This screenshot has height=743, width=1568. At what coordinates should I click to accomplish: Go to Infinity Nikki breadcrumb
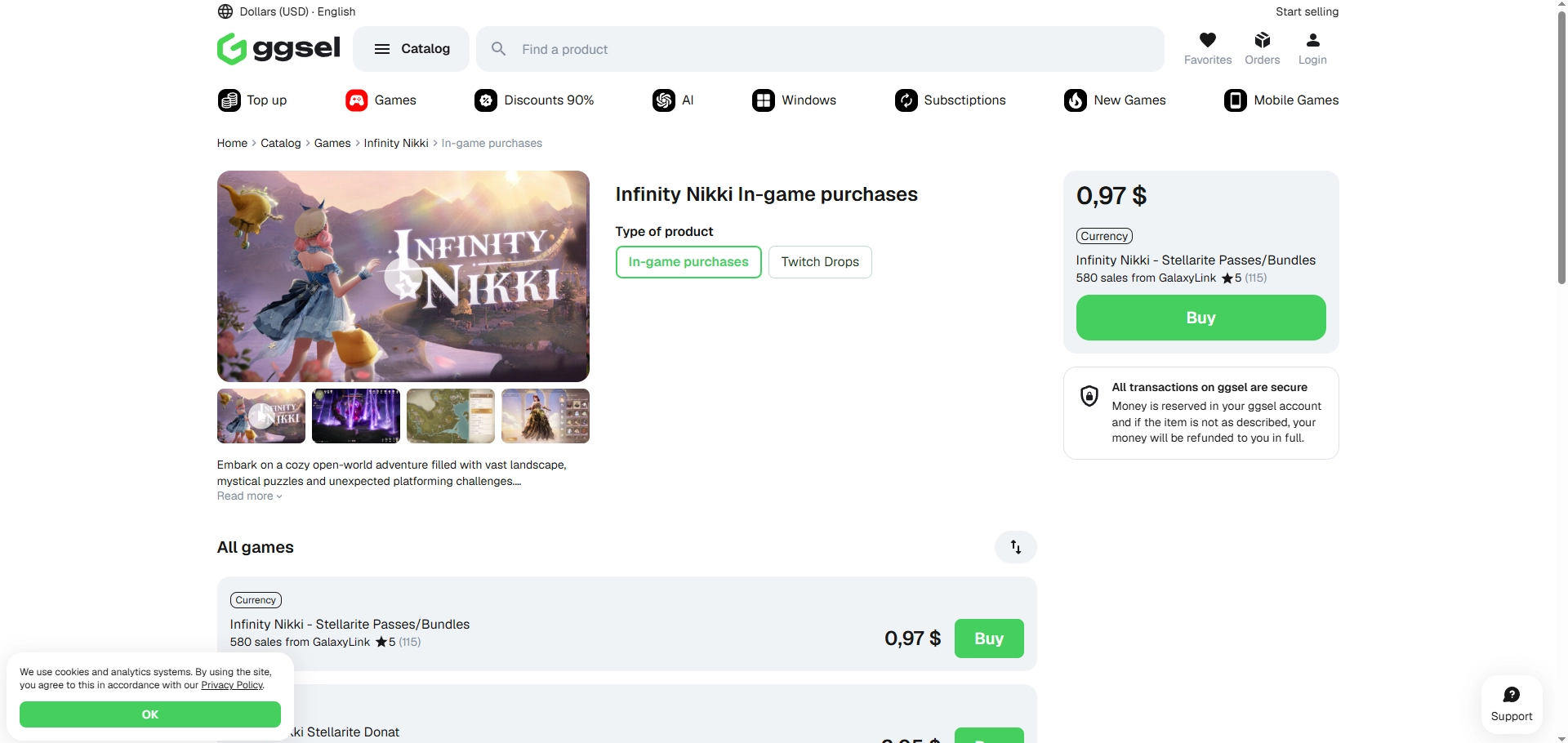[x=396, y=143]
